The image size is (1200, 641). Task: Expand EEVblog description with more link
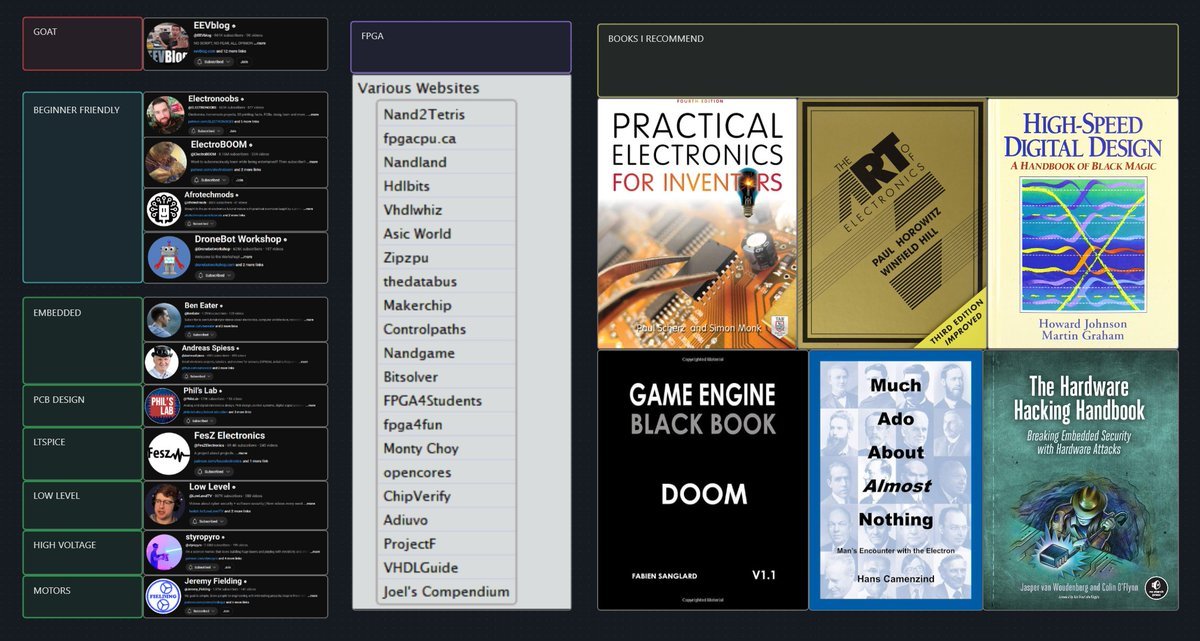coord(260,43)
